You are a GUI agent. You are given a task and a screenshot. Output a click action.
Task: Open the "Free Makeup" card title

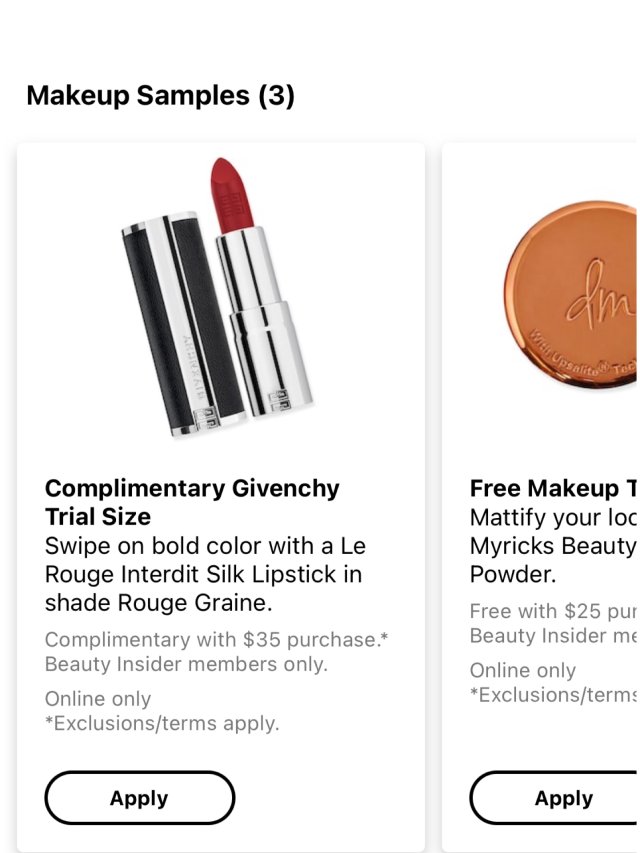click(552, 488)
